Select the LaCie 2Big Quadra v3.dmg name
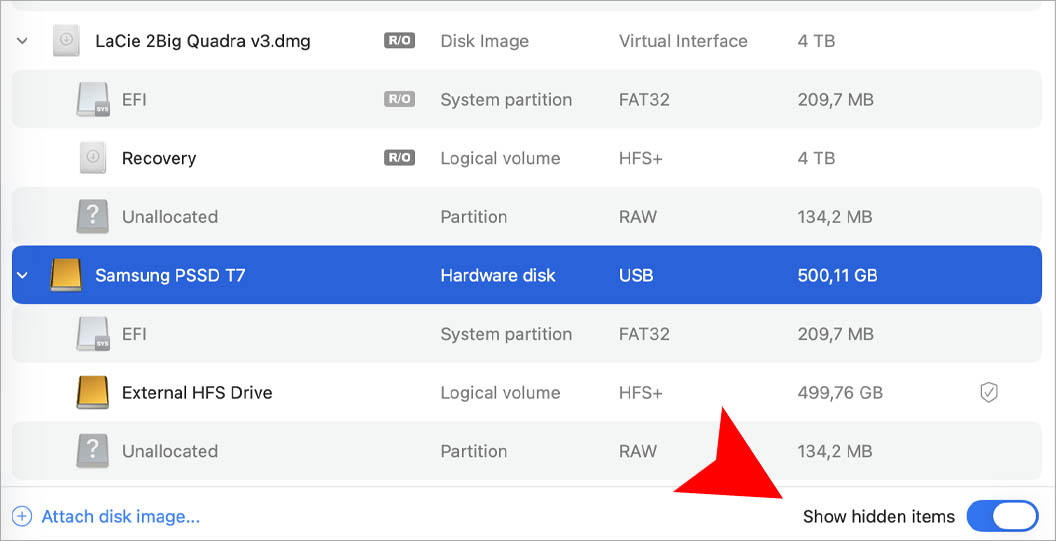Viewport: 1056px width, 541px height. click(x=203, y=41)
